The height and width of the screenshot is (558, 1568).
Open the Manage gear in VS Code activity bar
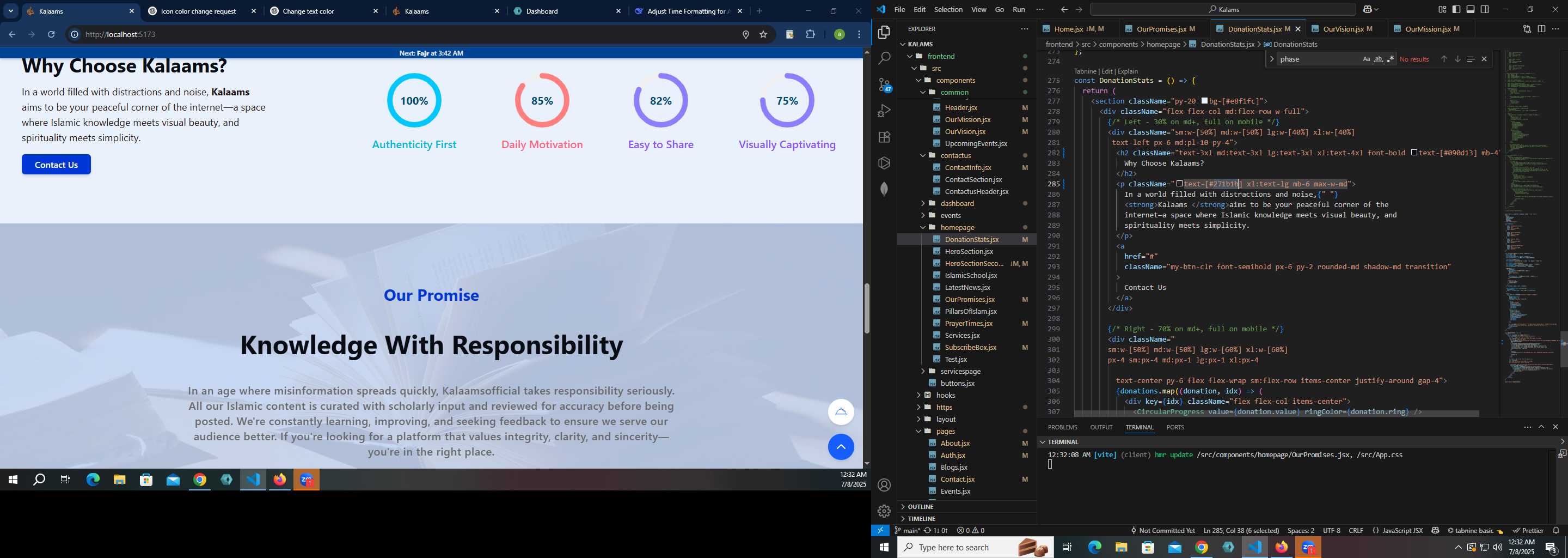(x=884, y=511)
